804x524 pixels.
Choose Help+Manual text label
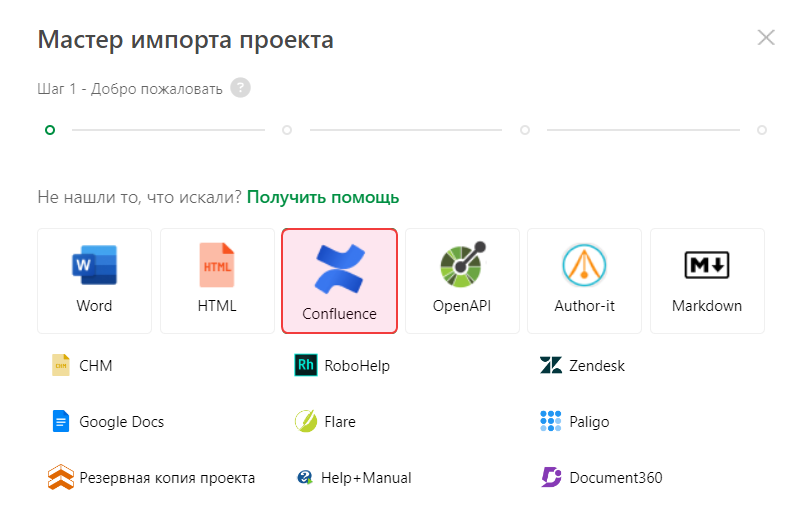click(366, 477)
